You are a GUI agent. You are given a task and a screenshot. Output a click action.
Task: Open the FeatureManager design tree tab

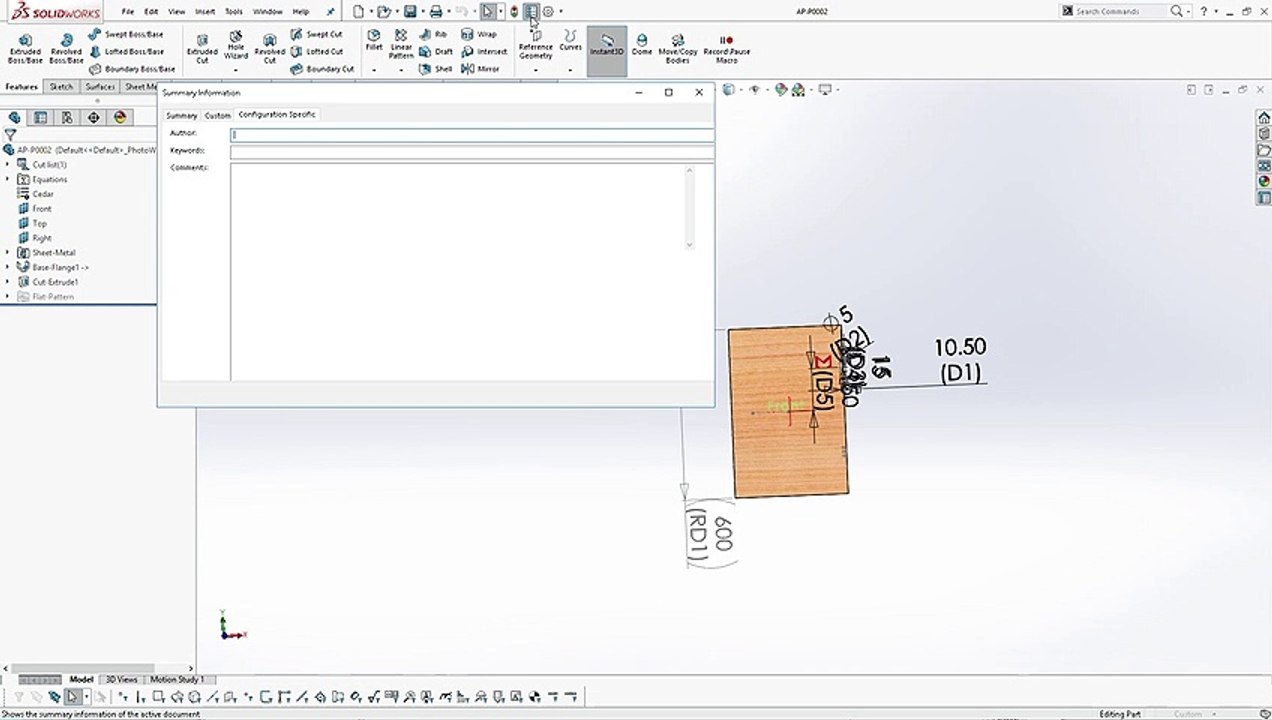point(15,117)
